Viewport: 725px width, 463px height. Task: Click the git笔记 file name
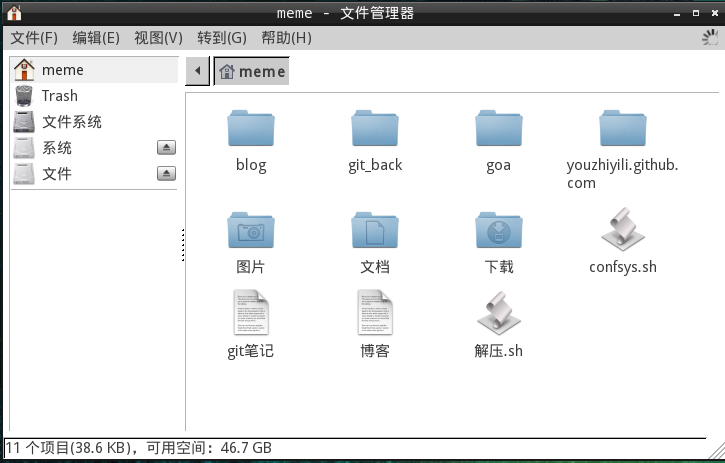(251, 351)
